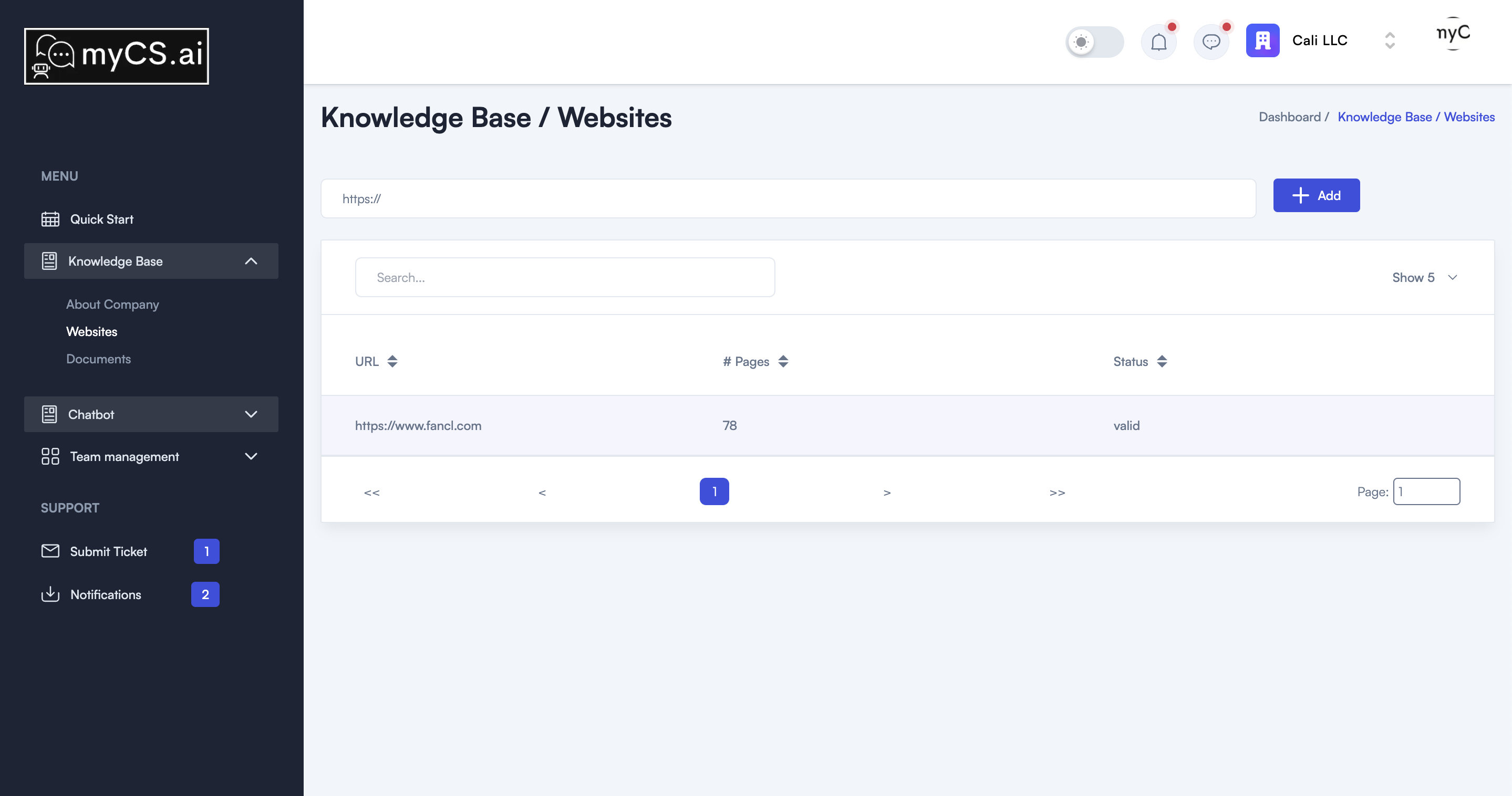Viewport: 1512px width, 796px height.
Task: Click the Chatbot sidebar icon
Action: 50,414
